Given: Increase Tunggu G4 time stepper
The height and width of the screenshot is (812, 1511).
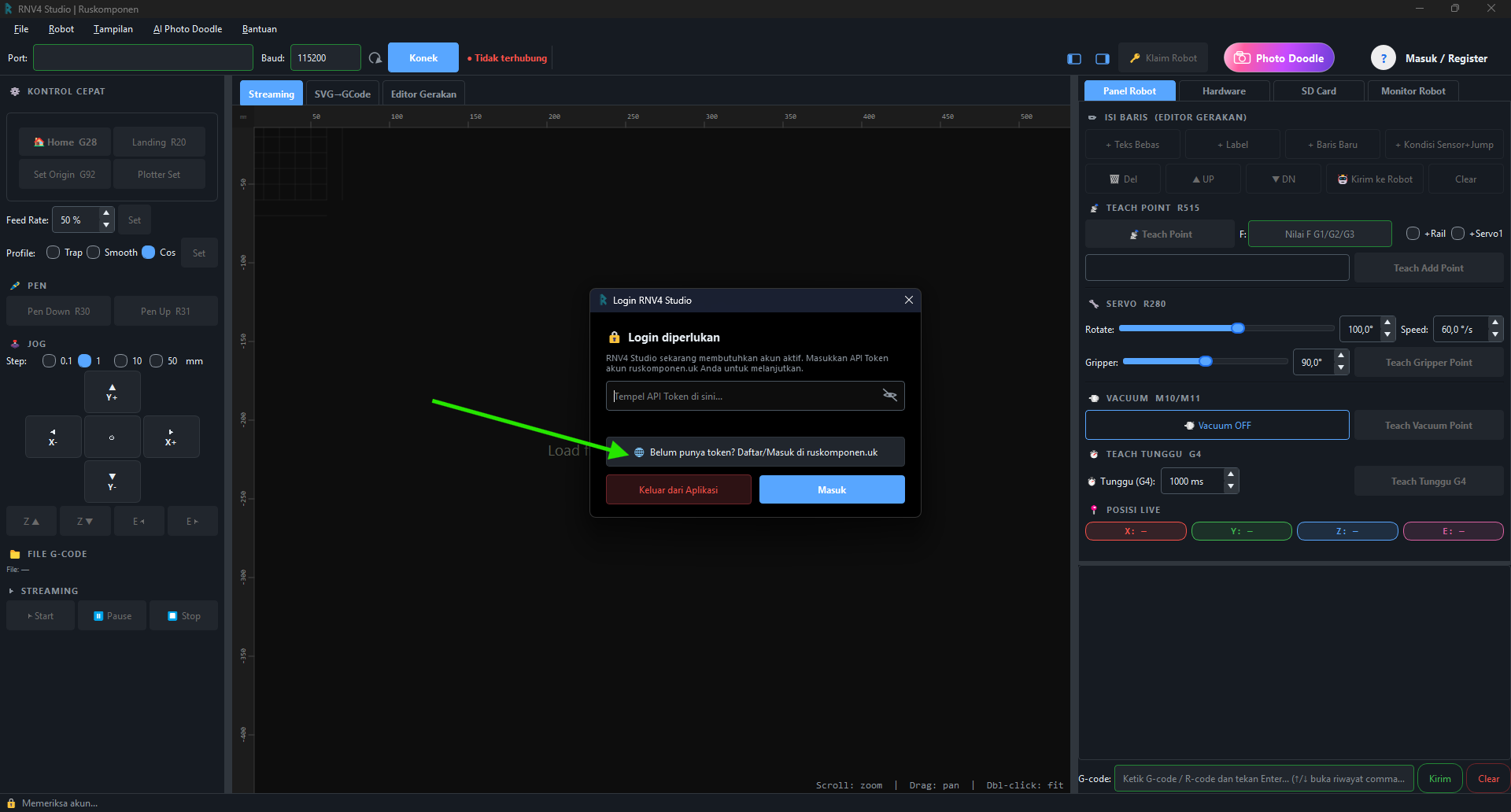Looking at the screenshot, I should pyautogui.click(x=1231, y=475).
